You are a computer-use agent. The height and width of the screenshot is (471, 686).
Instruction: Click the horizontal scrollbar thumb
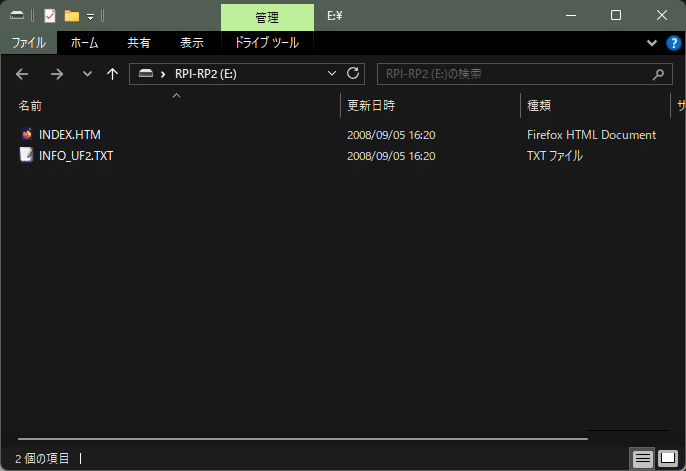[x=303, y=439]
